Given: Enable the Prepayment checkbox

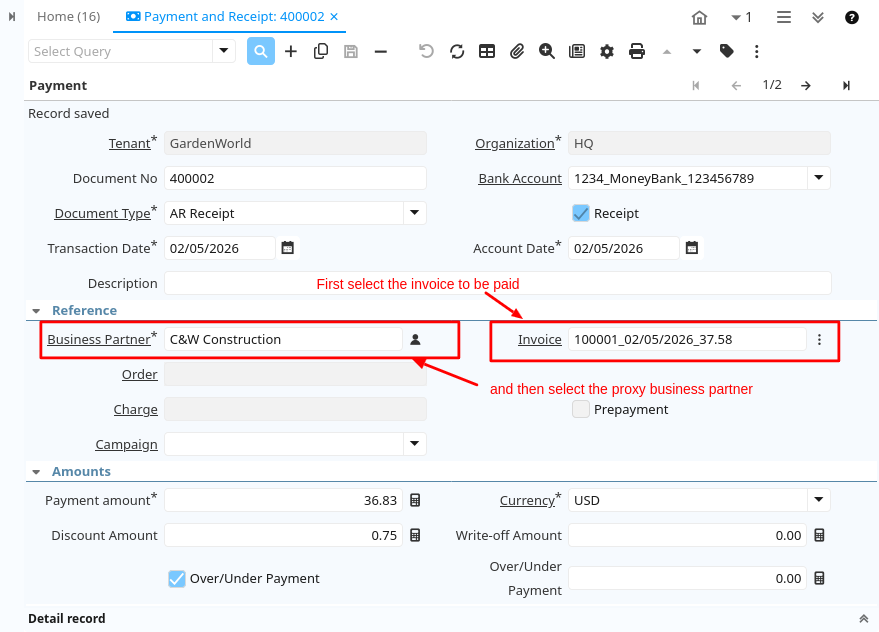Looking at the screenshot, I should 581,409.
